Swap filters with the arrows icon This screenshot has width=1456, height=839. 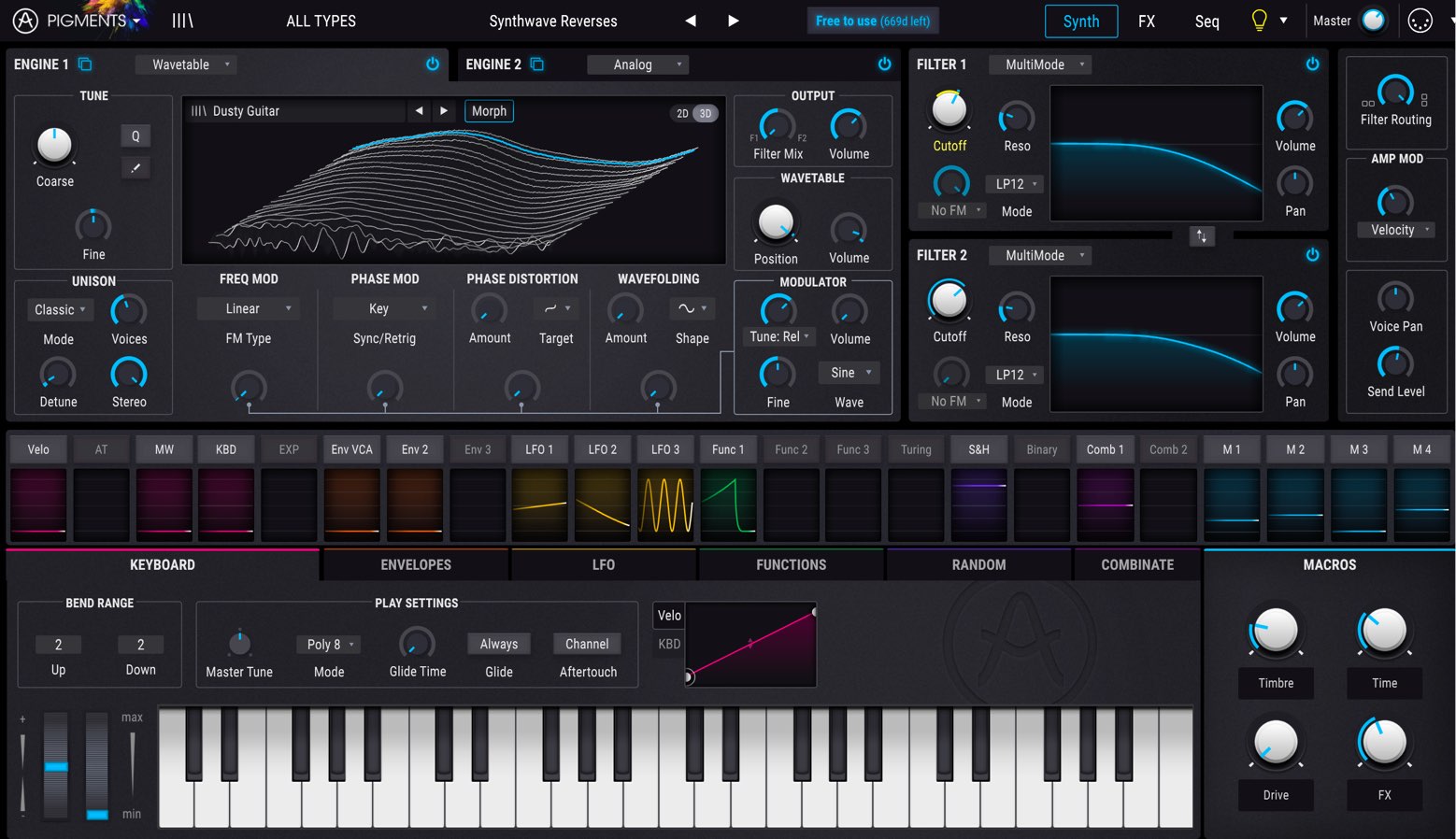point(1202,236)
